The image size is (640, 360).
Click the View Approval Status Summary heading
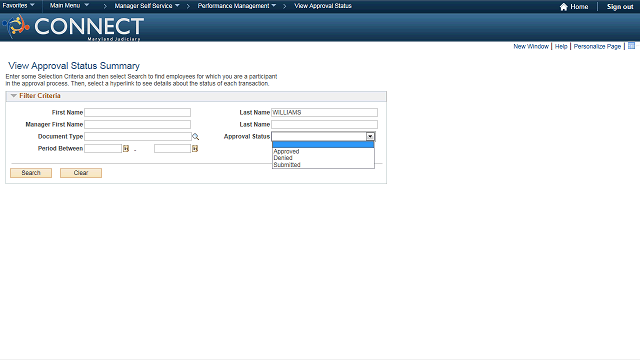click(74, 66)
